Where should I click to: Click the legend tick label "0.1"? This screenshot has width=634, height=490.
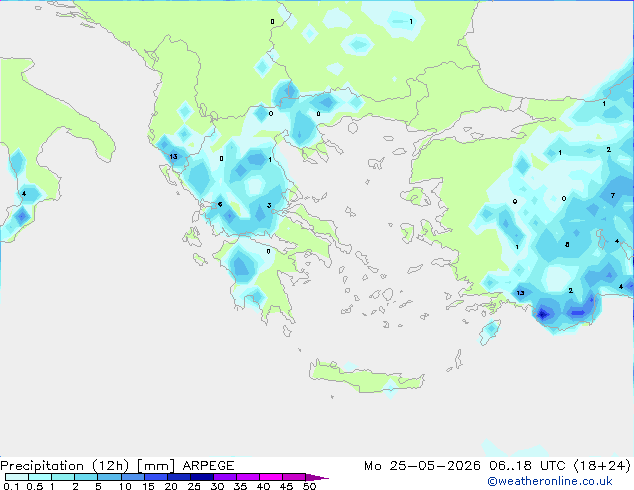(11, 486)
